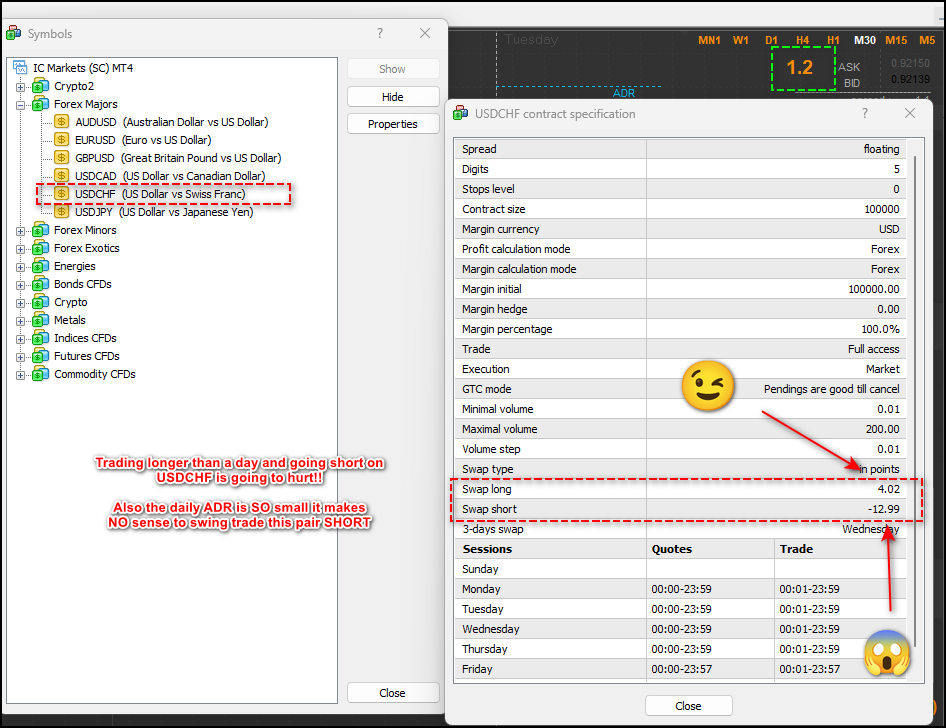Switch chart to H1 timeframe
This screenshot has width=946, height=728.
[833, 40]
